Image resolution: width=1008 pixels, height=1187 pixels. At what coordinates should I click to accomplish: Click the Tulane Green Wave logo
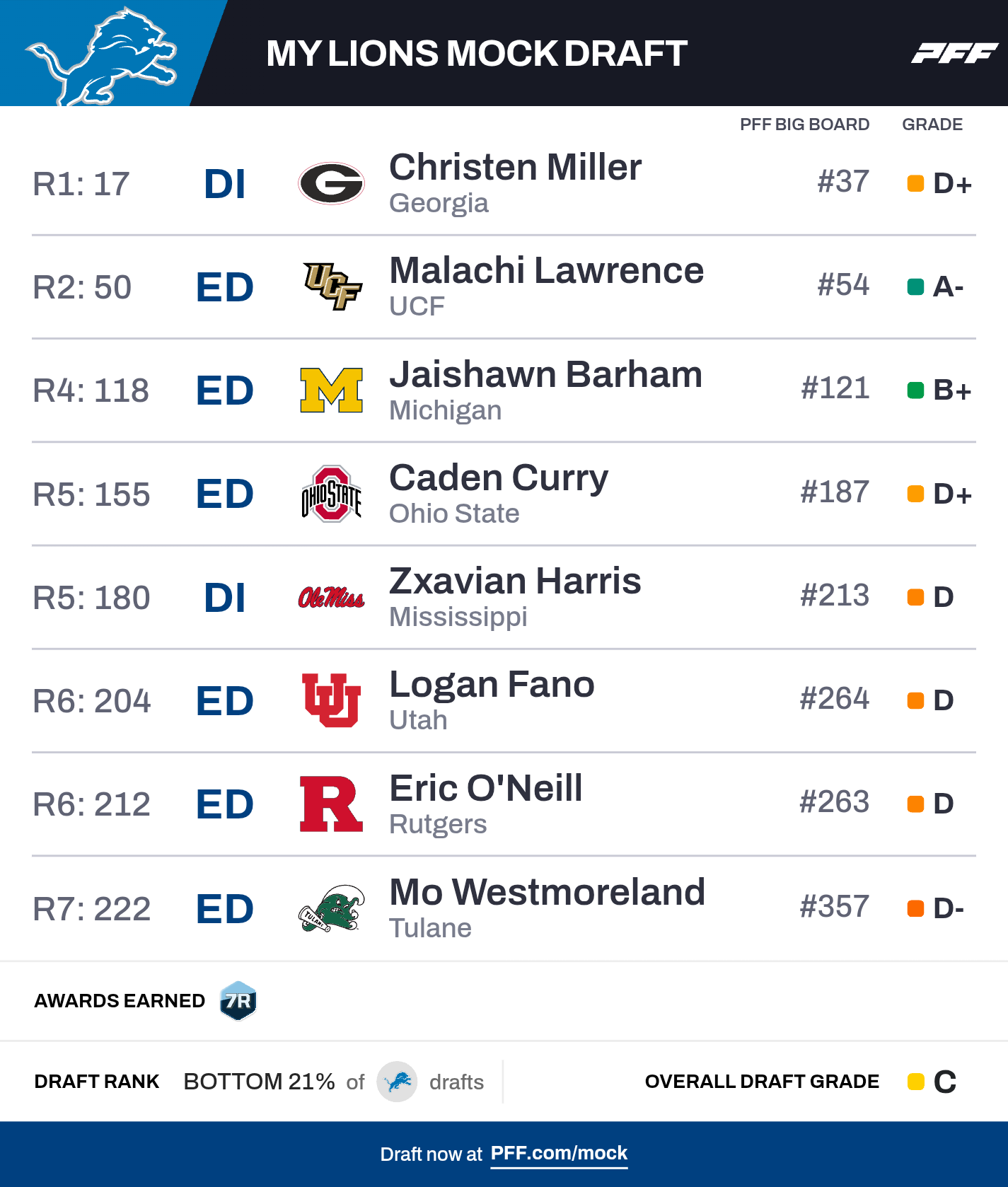pyautogui.click(x=331, y=908)
